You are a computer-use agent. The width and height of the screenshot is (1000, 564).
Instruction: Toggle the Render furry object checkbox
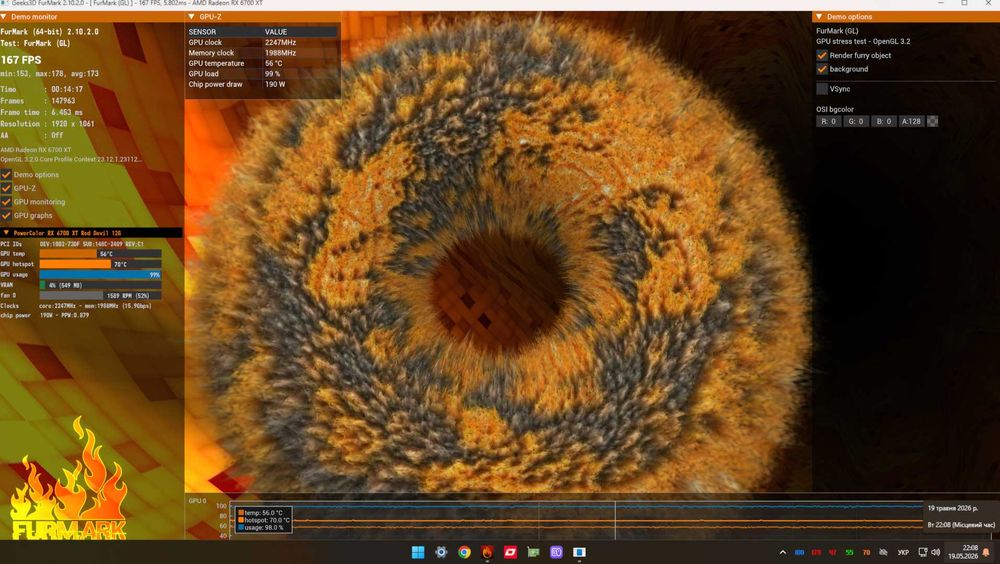(822, 56)
